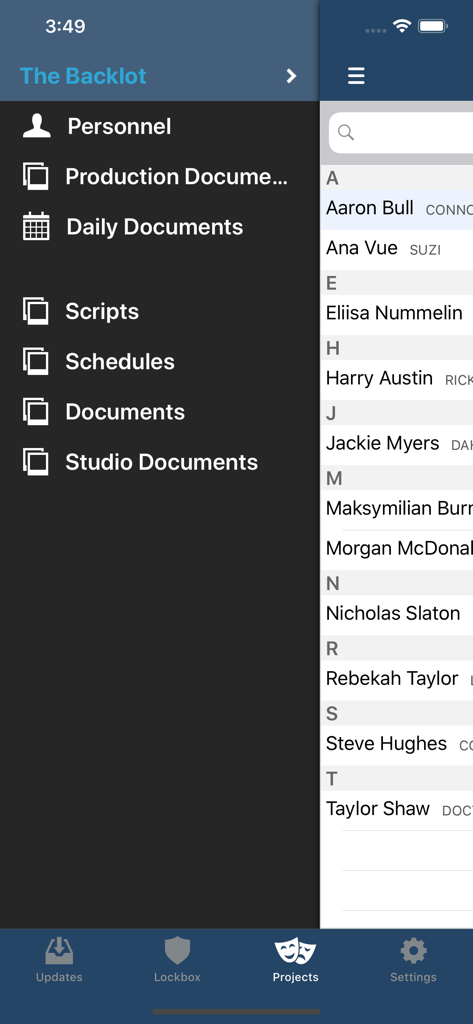Select the Maksymilian contact row
Screen dimensions: 473x1024
tap(397, 509)
